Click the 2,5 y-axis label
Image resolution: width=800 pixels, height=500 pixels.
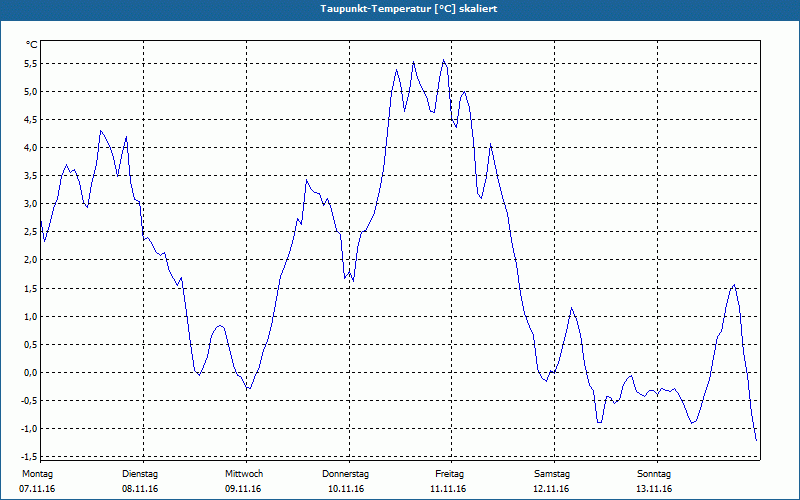[31, 232]
